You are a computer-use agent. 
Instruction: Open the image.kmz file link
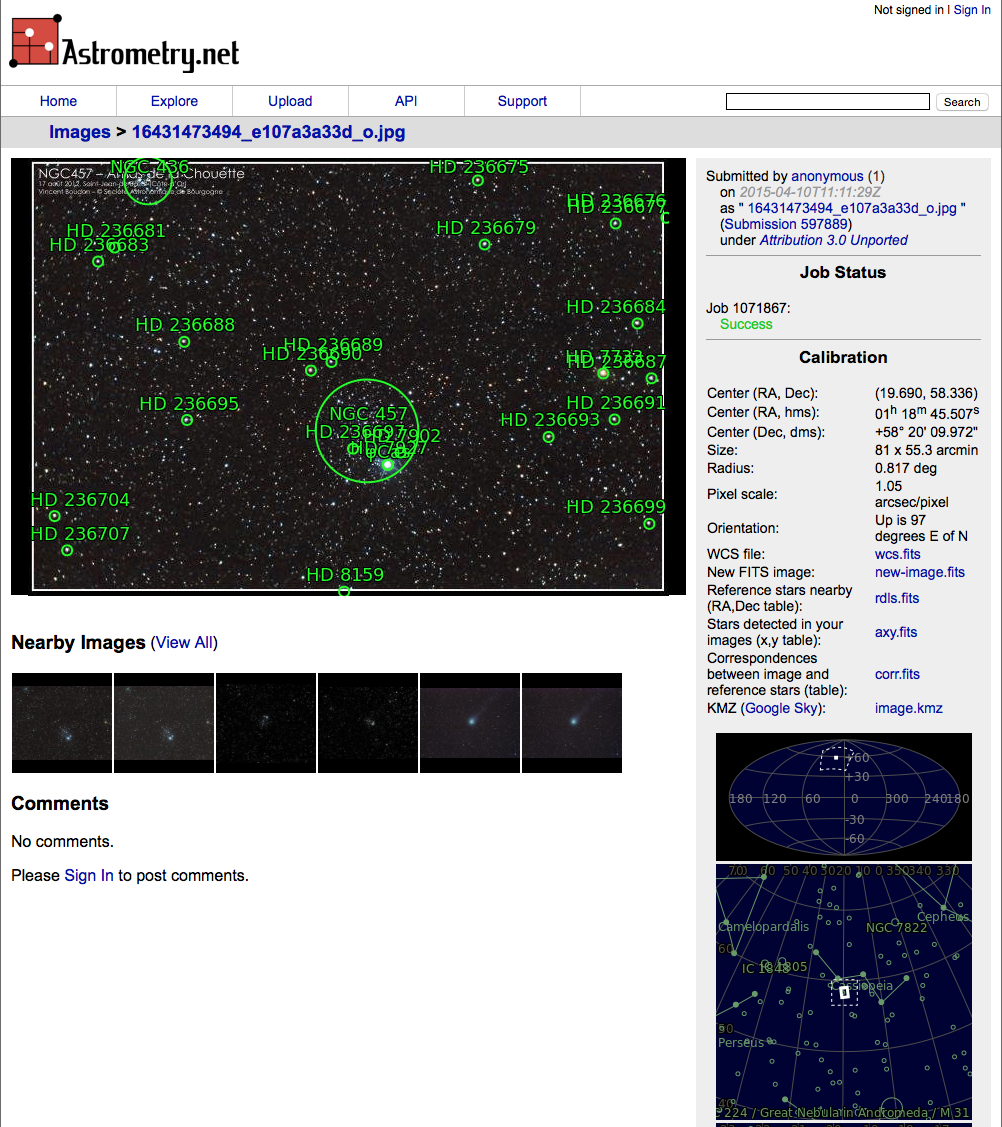click(x=908, y=708)
